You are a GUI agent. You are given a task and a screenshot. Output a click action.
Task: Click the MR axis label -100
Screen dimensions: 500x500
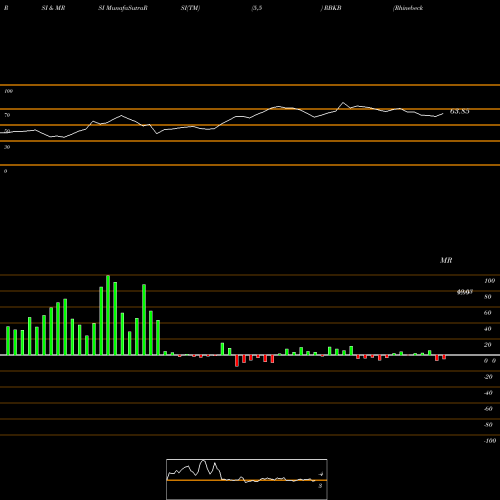[490, 441]
